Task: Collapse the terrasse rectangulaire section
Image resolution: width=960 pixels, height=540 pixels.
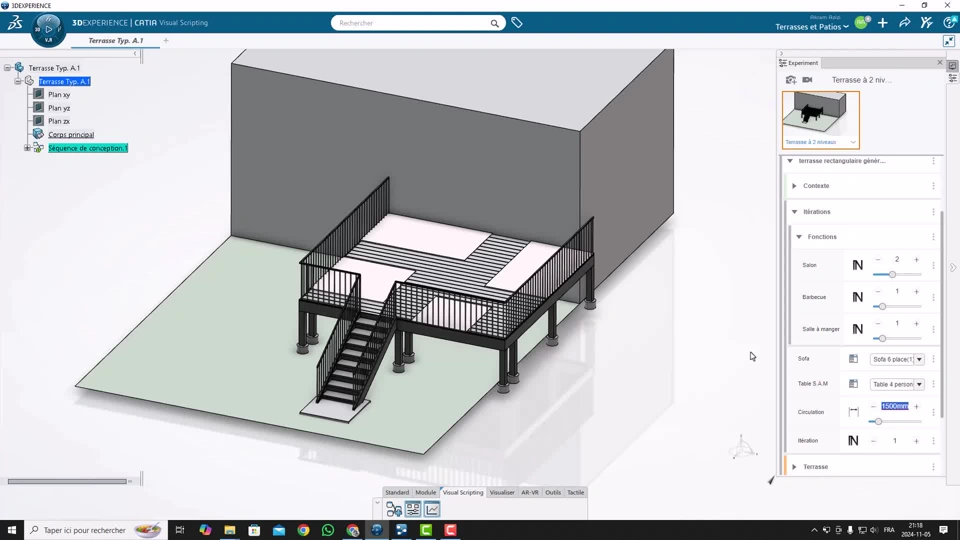Action: coord(790,161)
